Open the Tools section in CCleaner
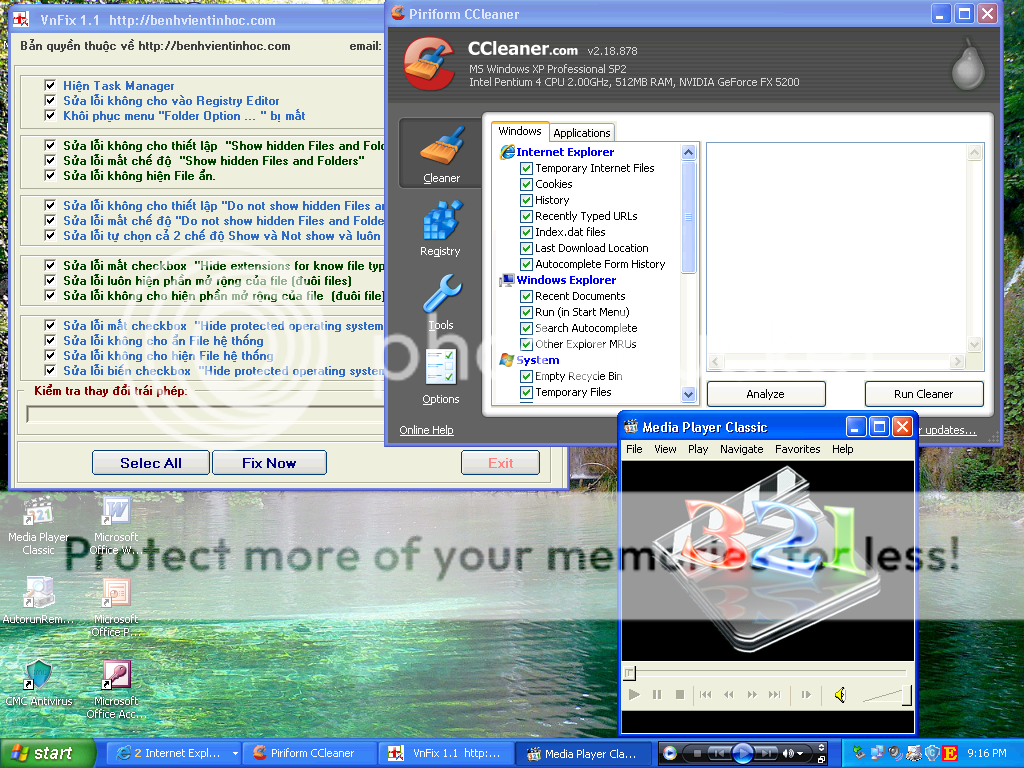Image resolution: width=1024 pixels, height=768 pixels. click(441, 302)
